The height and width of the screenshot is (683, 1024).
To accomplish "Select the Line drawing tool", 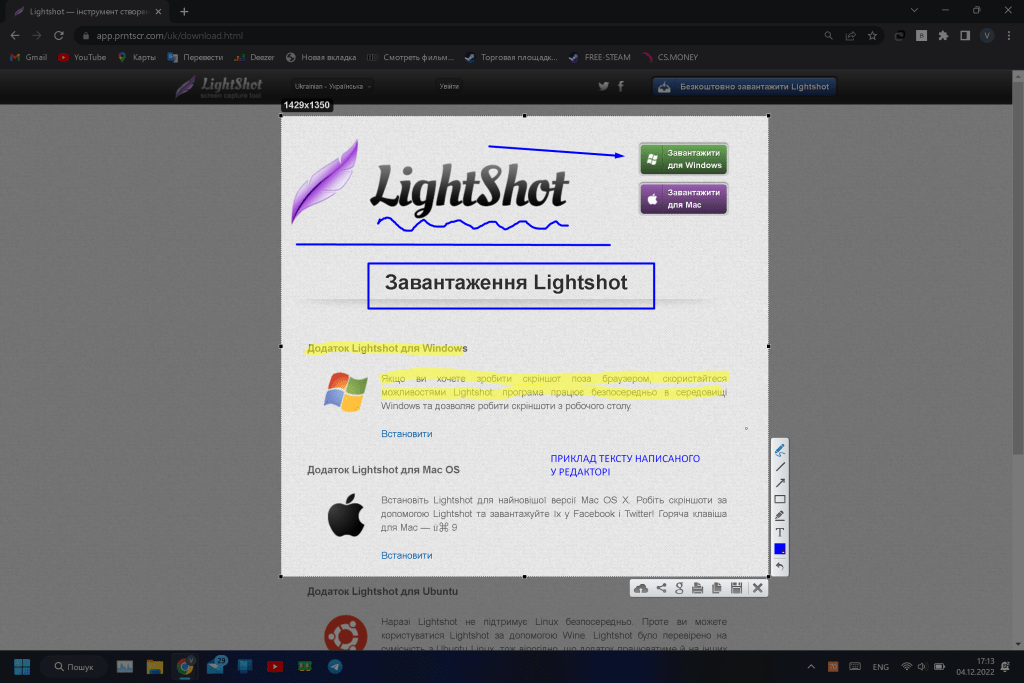I will (780, 466).
